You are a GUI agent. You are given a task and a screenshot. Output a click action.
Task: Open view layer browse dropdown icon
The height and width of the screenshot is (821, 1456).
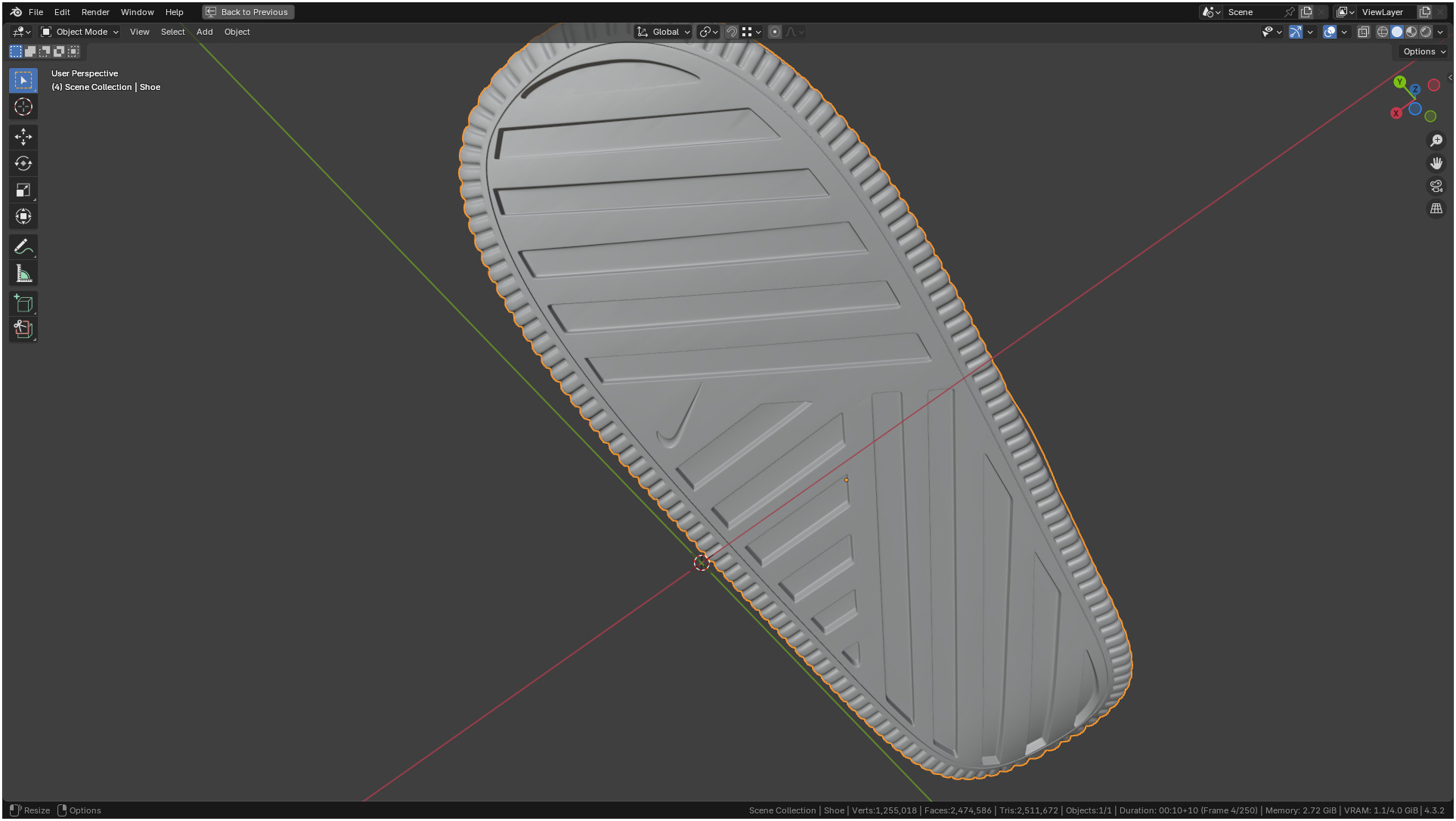click(x=1345, y=12)
